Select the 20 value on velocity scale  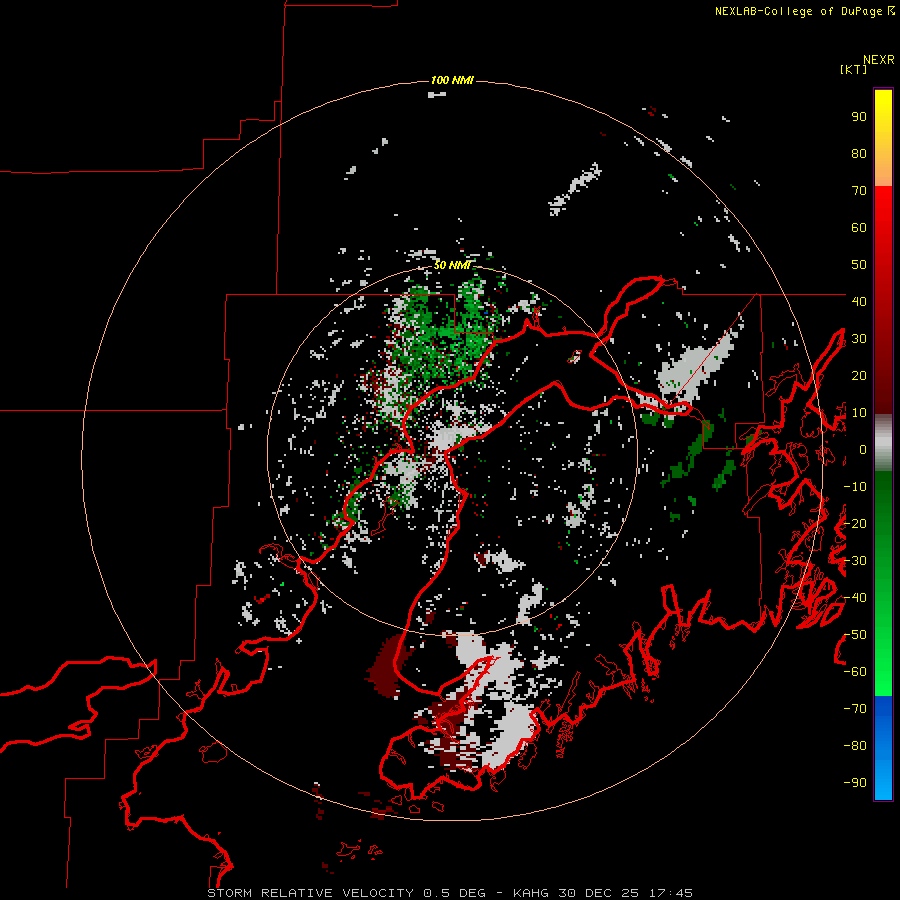pos(859,375)
